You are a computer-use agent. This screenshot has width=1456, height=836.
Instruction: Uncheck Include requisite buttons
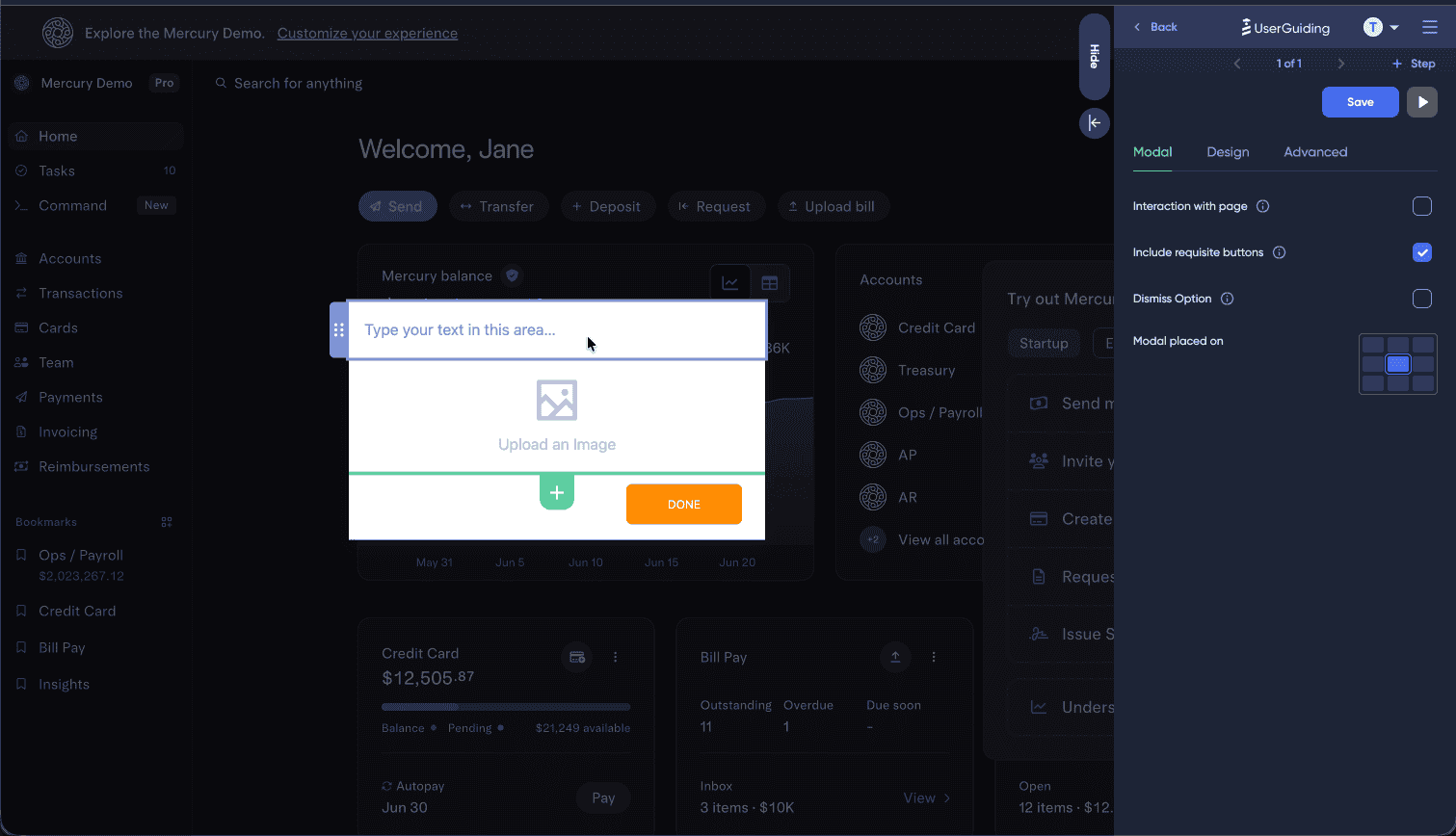(1422, 252)
